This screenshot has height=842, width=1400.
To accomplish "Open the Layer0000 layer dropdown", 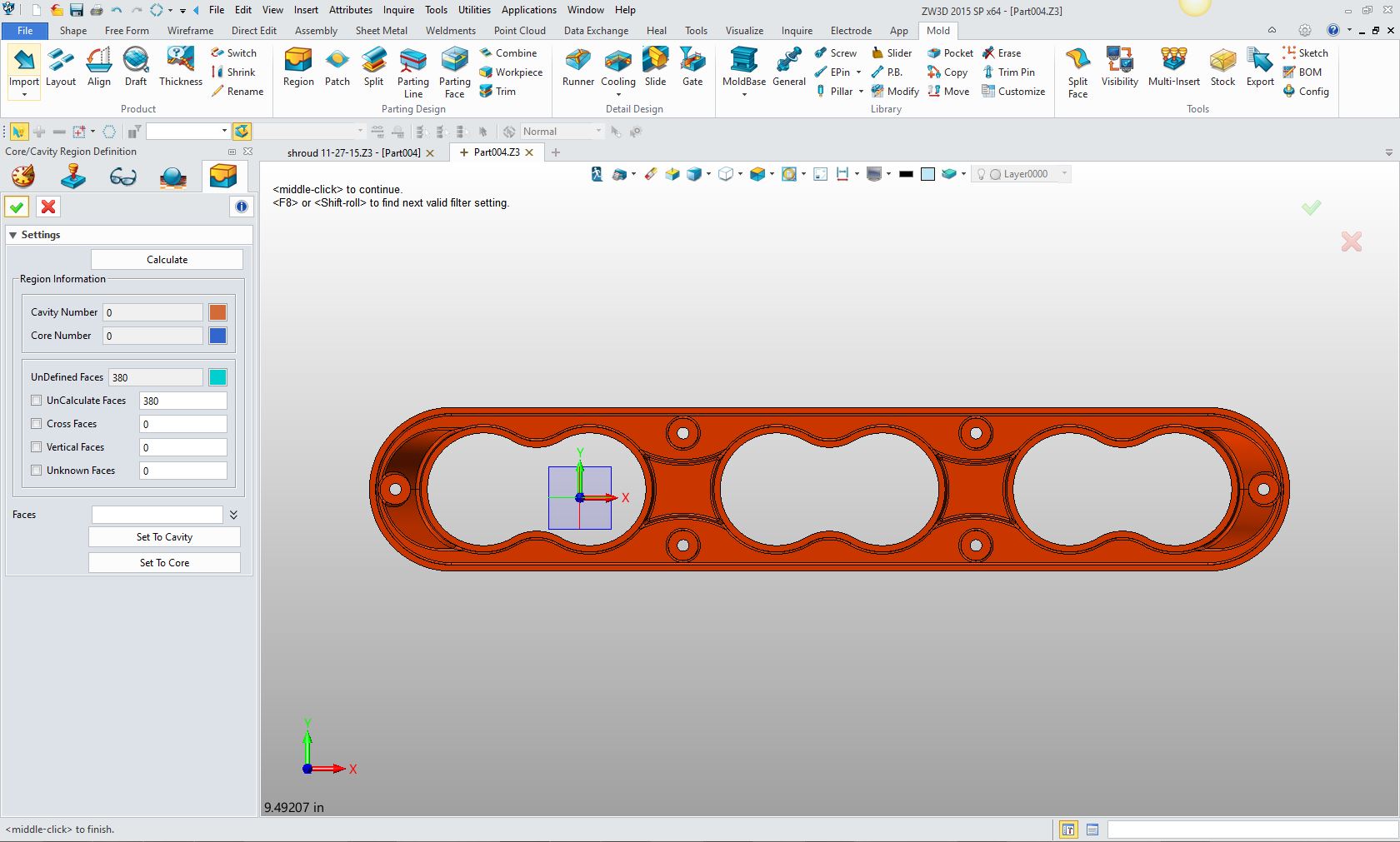I will 1063,174.
